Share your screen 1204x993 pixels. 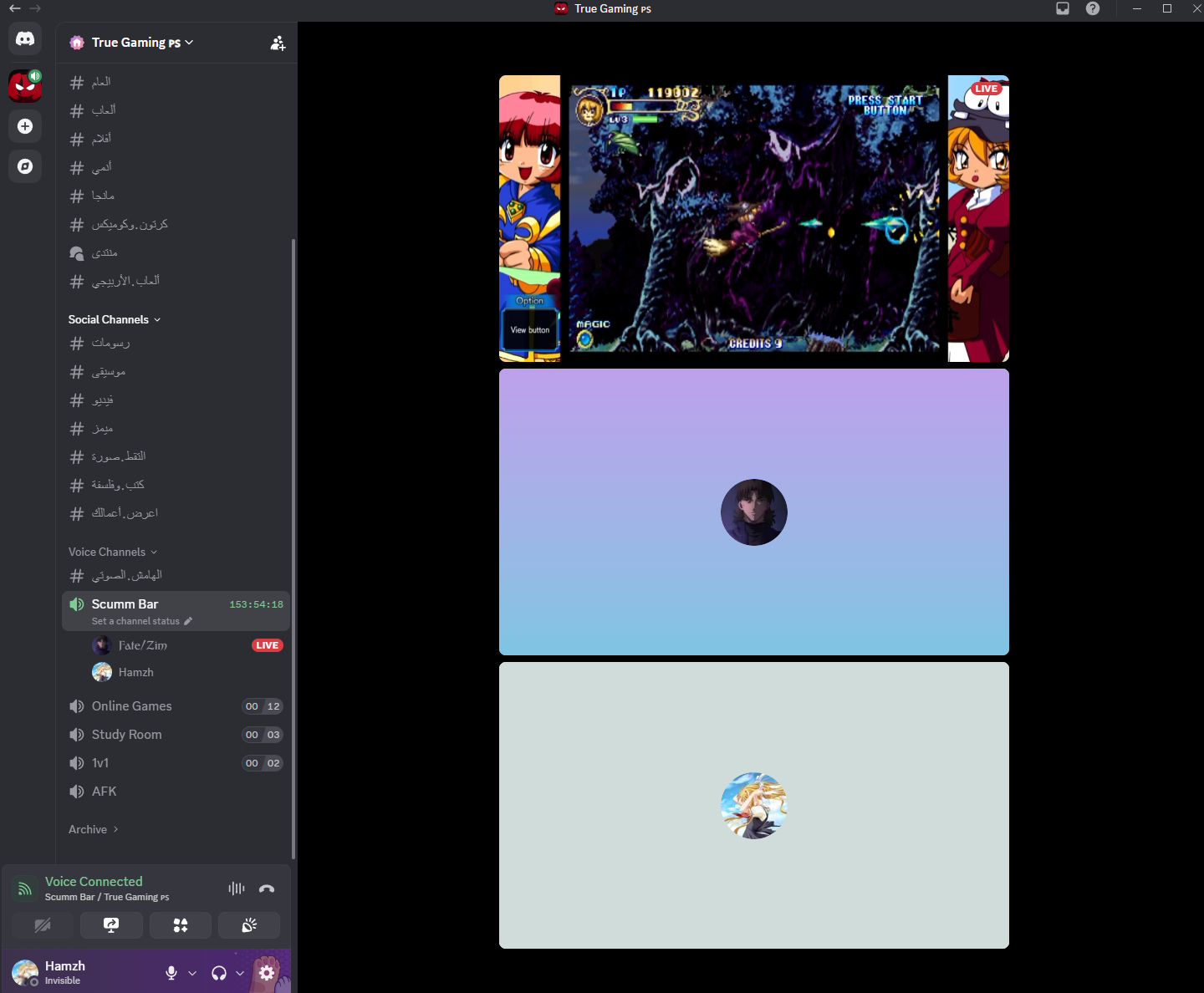point(111,925)
